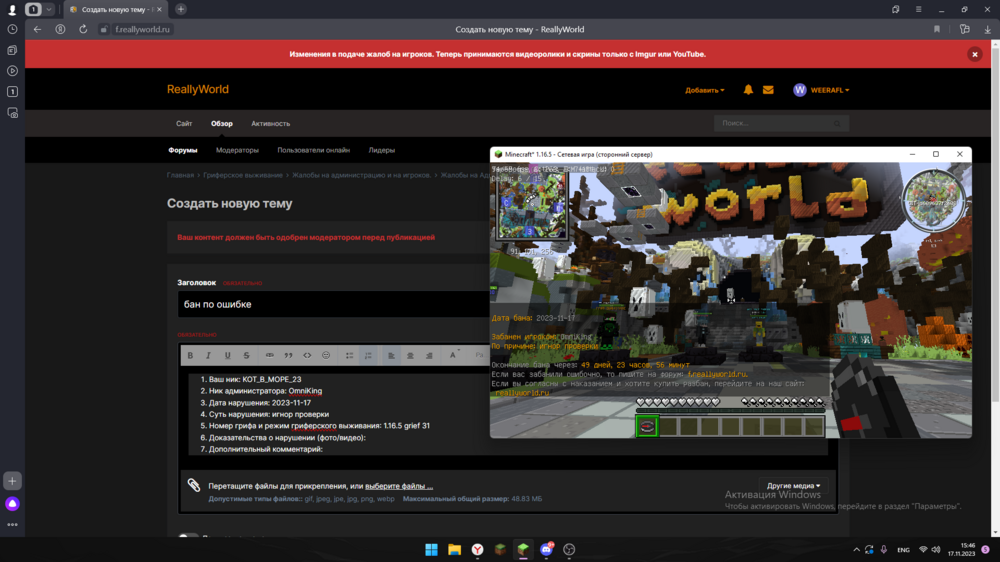Insert a quote block in the editor
Viewport: 1000px width, 562px height.
288,355
